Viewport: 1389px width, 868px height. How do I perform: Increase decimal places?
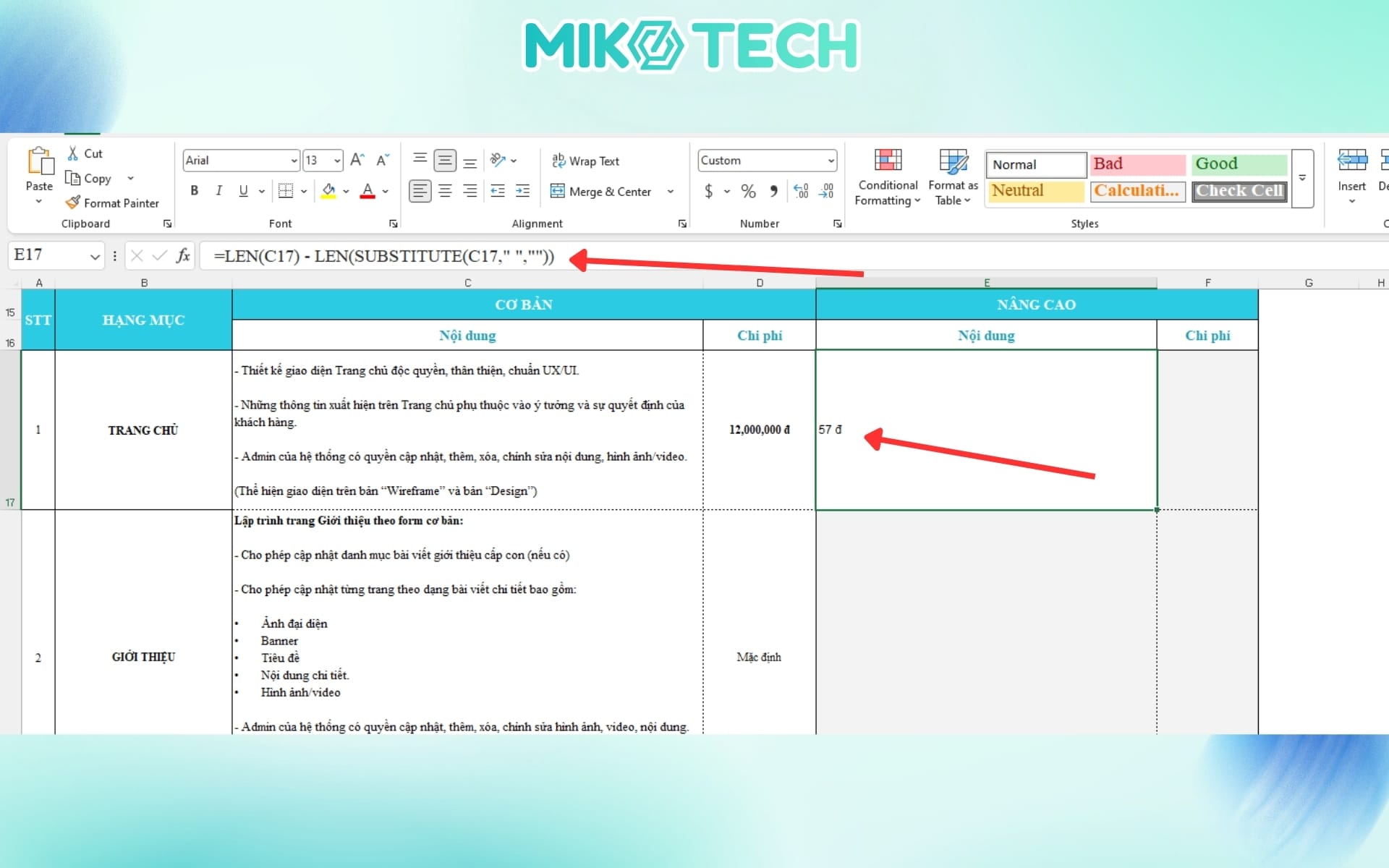tap(801, 191)
